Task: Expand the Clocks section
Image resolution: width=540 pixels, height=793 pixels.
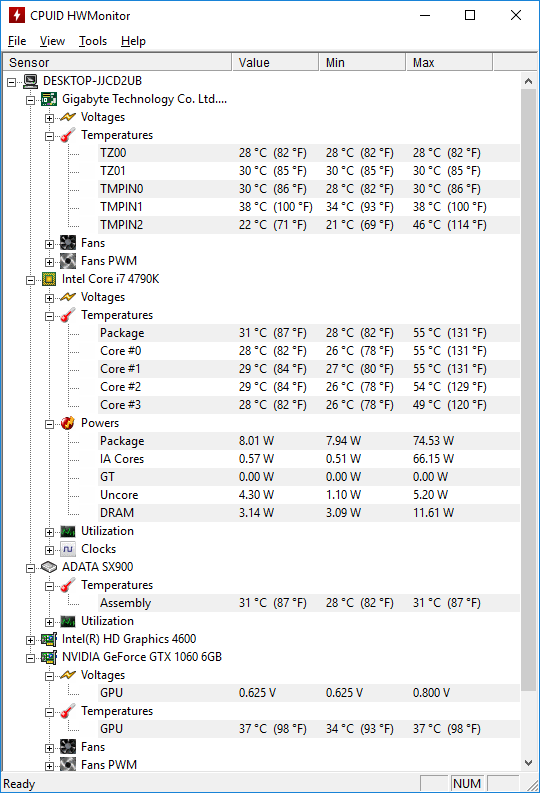Action: (x=49, y=550)
